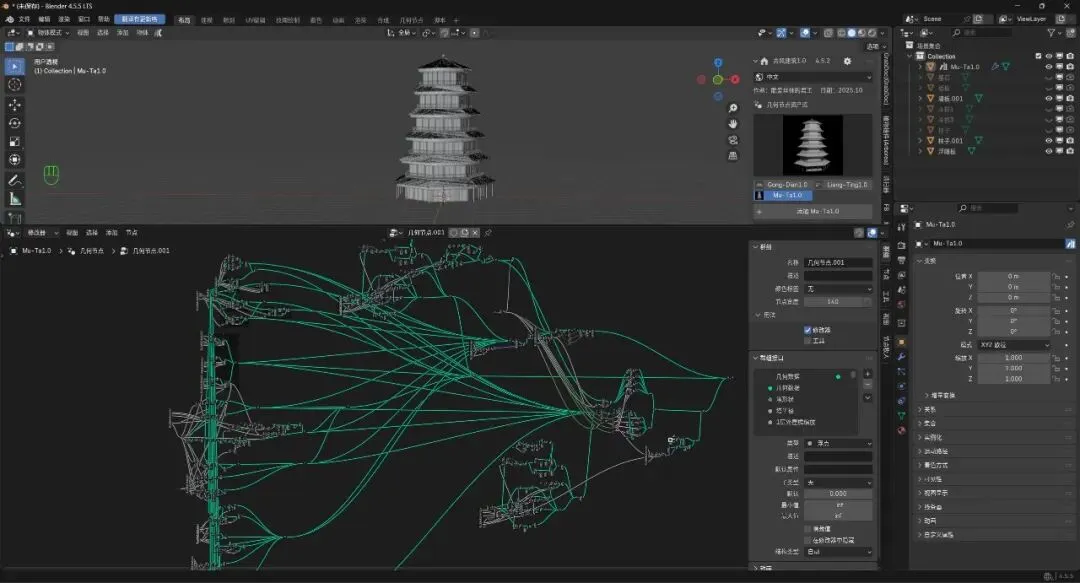Switch to the Geometry Nodes workspace tab
The image size is (1080, 583).
(411, 19)
